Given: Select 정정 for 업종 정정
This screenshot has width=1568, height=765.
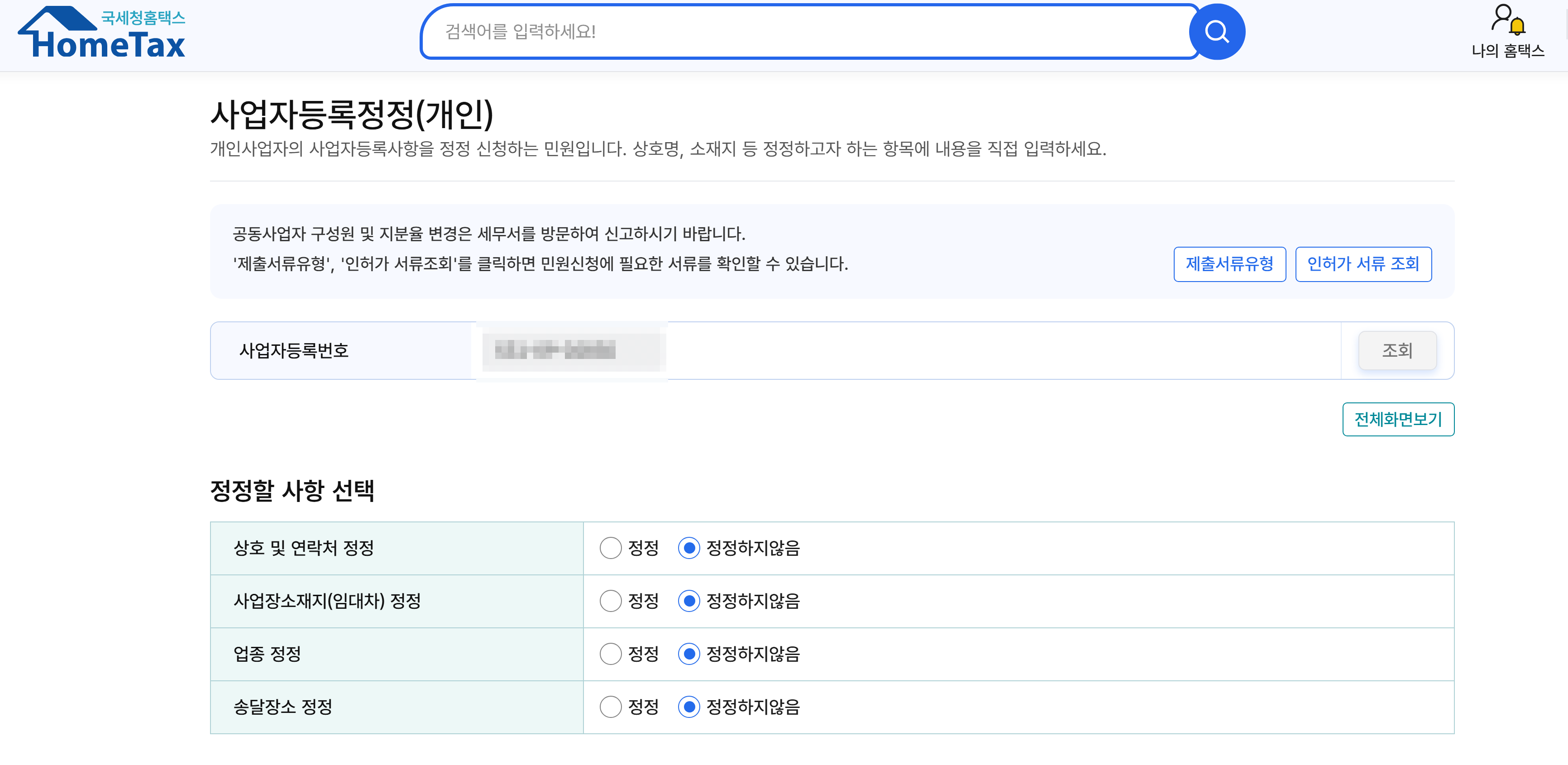Looking at the screenshot, I should click(611, 654).
